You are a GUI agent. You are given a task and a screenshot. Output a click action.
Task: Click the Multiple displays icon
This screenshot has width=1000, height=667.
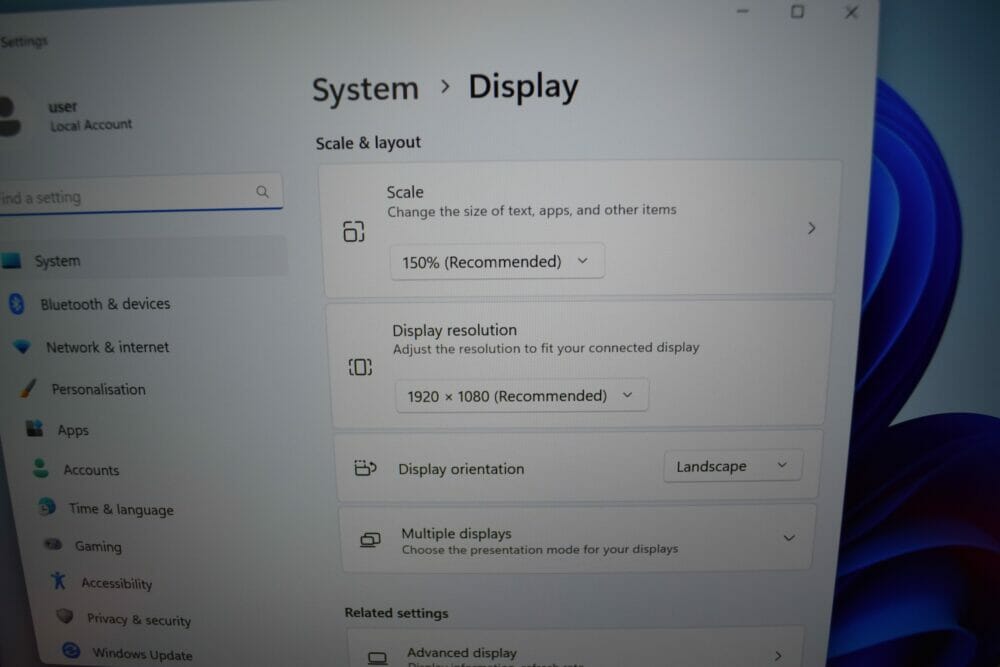pos(370,540)
